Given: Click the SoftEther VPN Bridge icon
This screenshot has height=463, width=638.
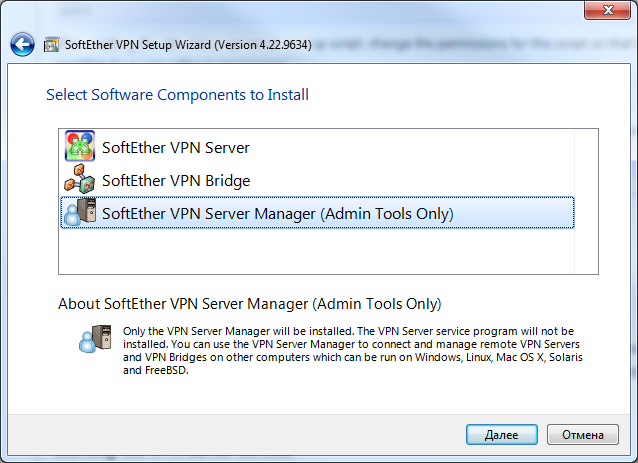Looking at the screenshot, I should pos(80,179).
